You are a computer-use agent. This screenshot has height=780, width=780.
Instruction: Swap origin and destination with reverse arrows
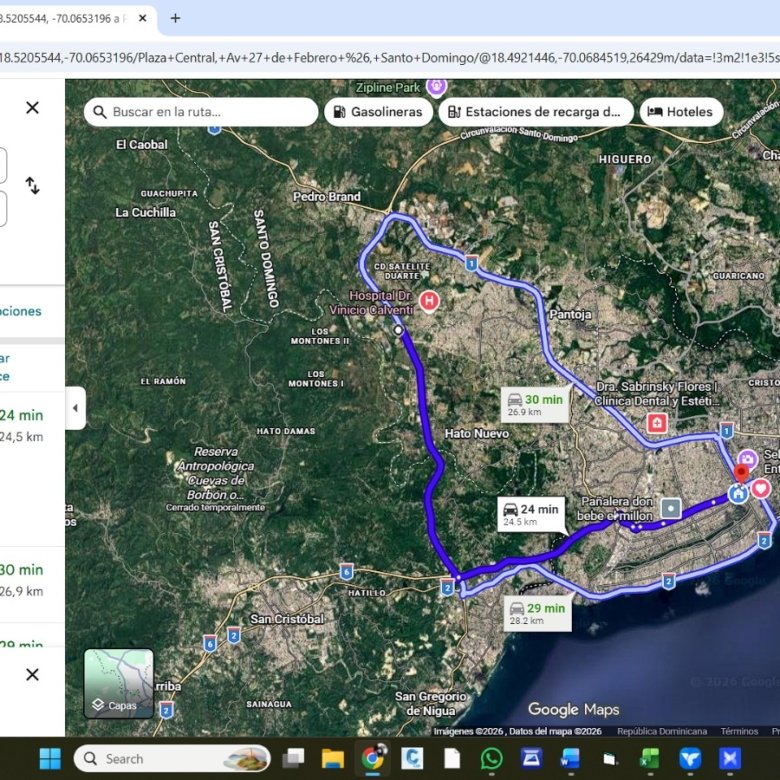point(32,186)
